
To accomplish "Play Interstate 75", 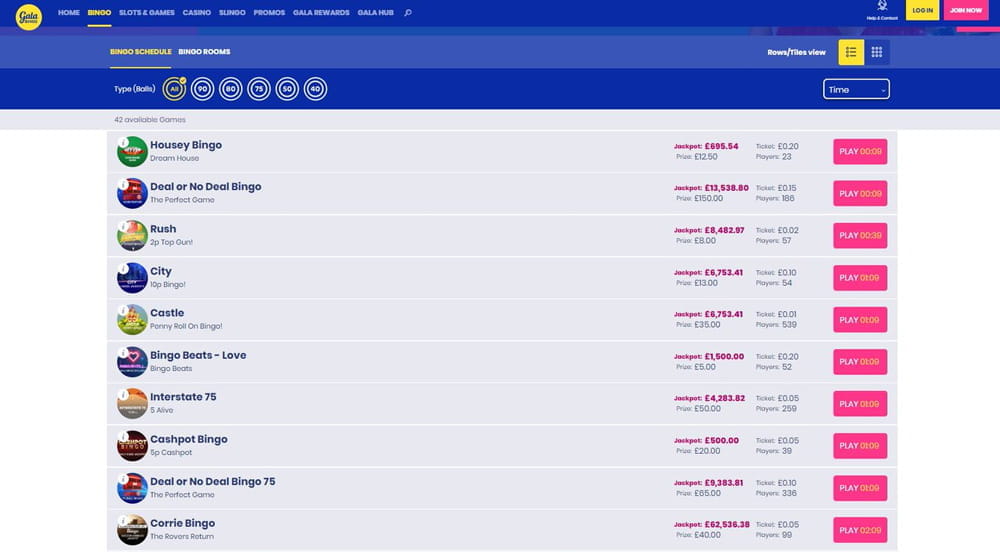I will pos(860,404).
